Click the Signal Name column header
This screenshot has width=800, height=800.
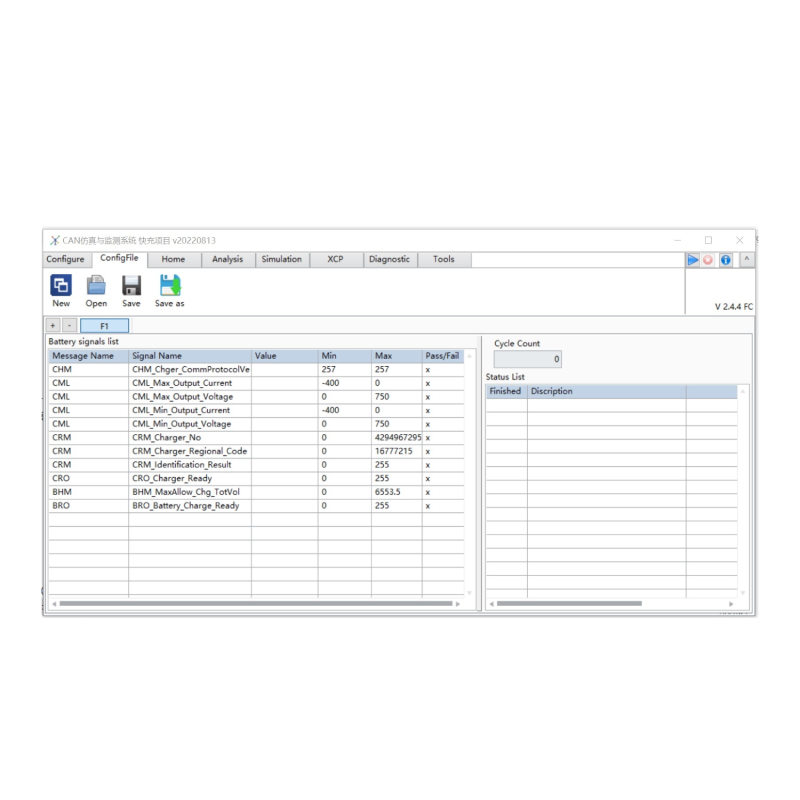189,356
